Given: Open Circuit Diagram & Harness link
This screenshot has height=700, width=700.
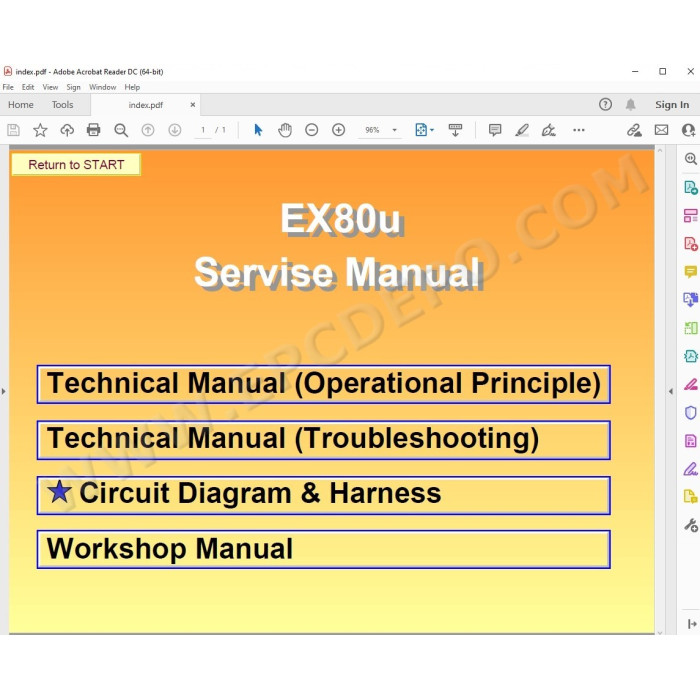Looking at the screenshot, I should (324, 495).
